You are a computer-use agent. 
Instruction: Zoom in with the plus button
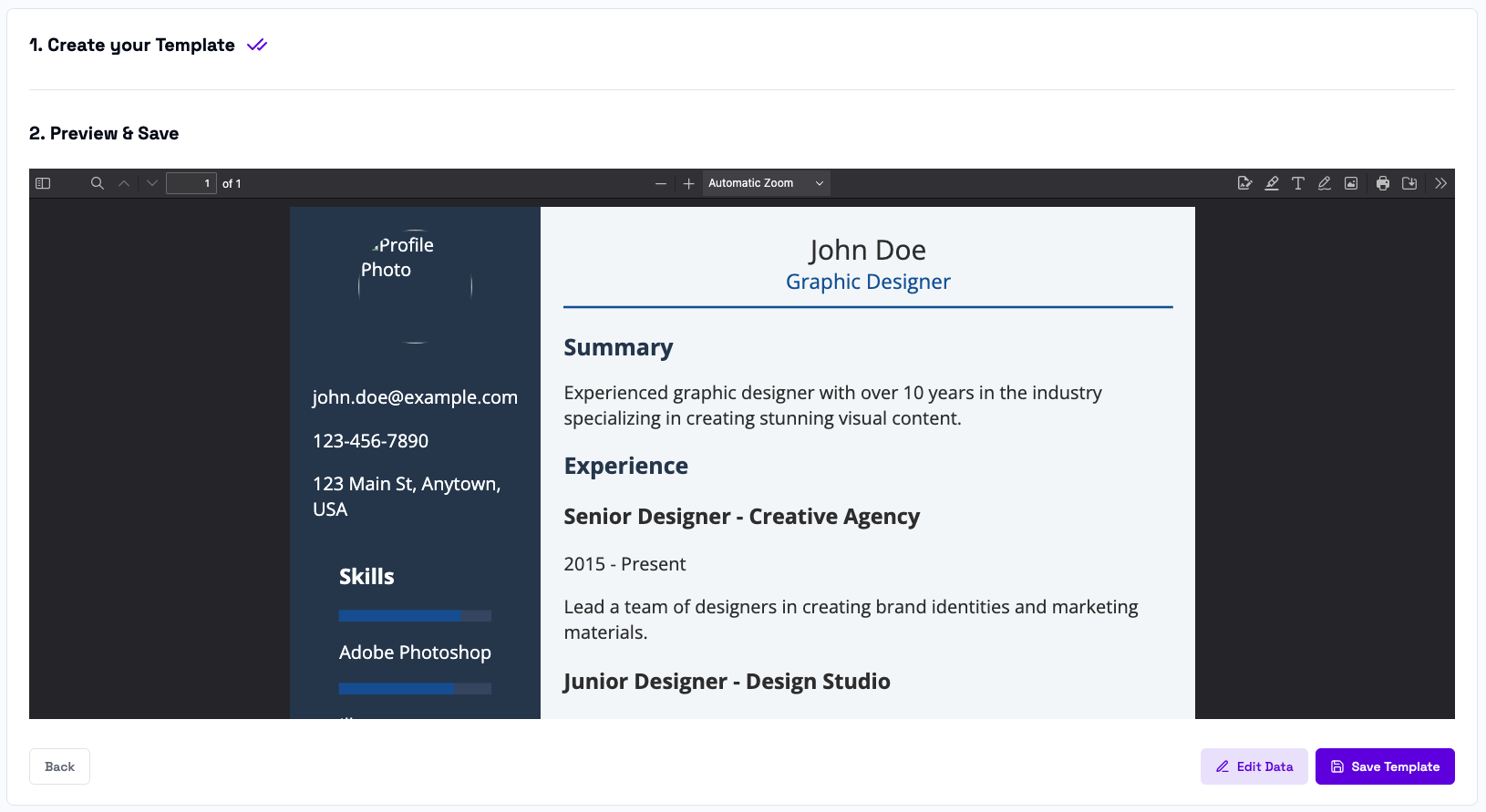[x=689, y=183]
